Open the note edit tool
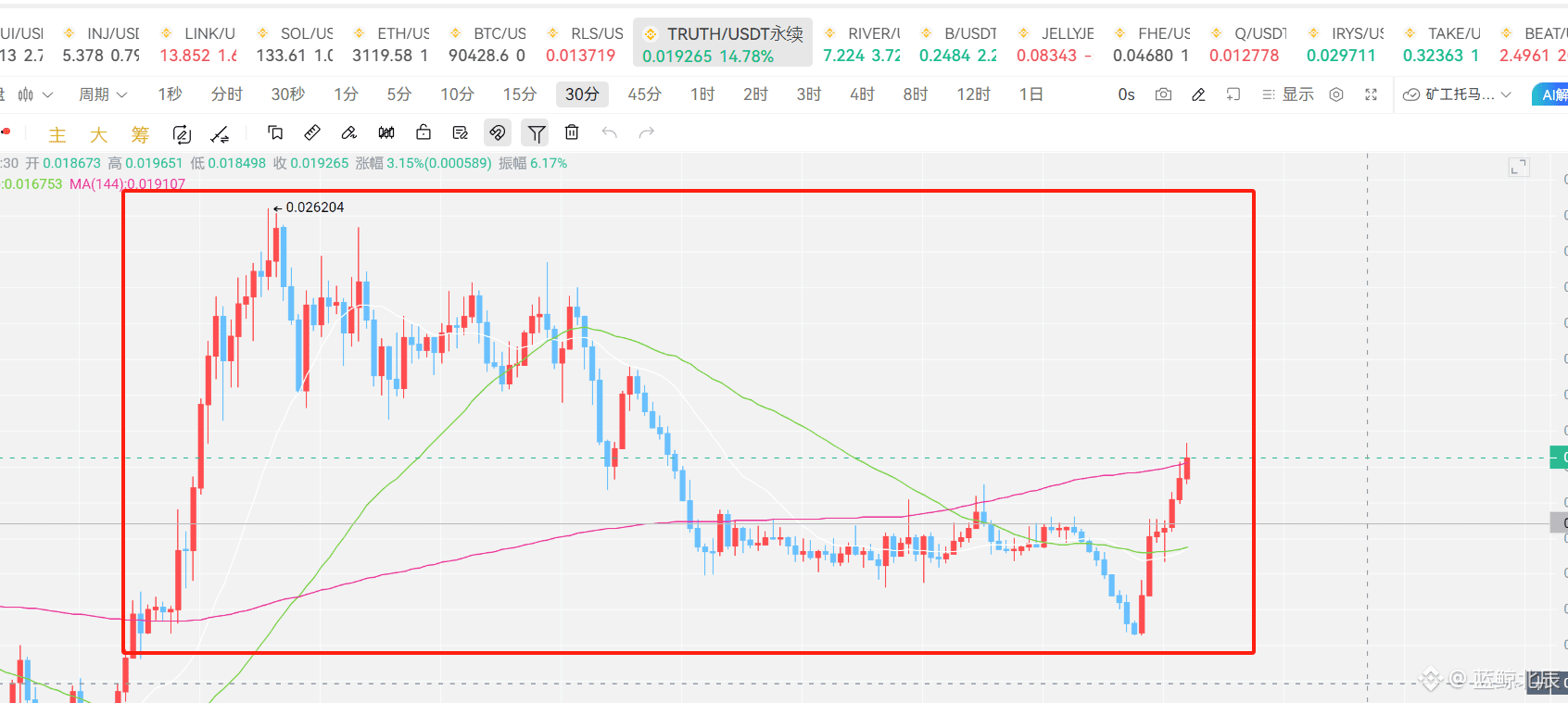 tap(461, 132)
